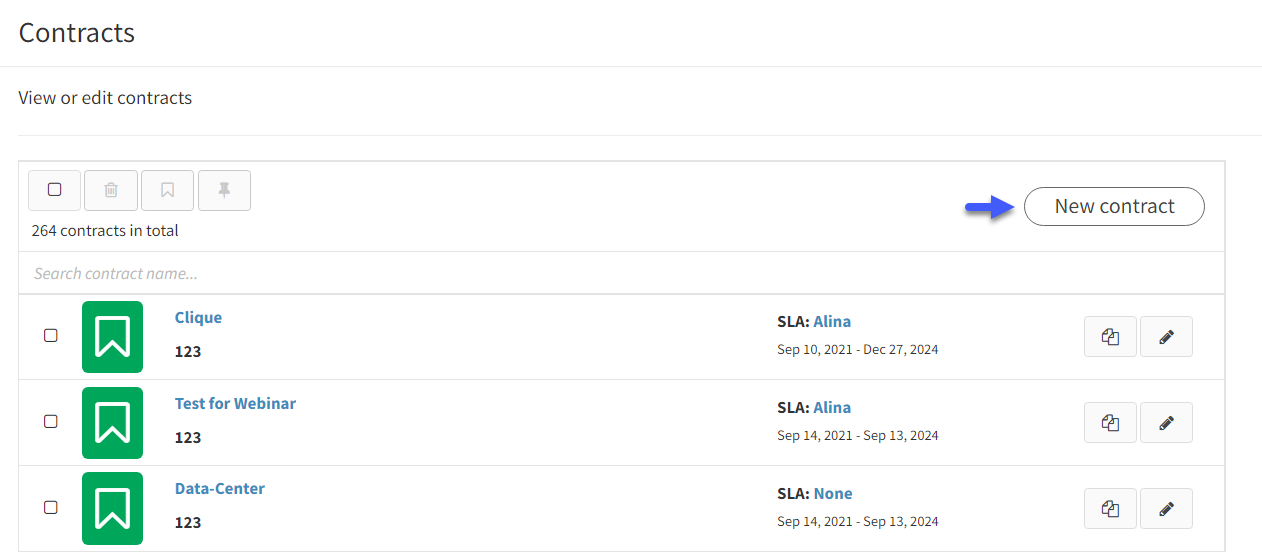
Task: Click the pin icon in toolbar
Action: click(224, 190)
